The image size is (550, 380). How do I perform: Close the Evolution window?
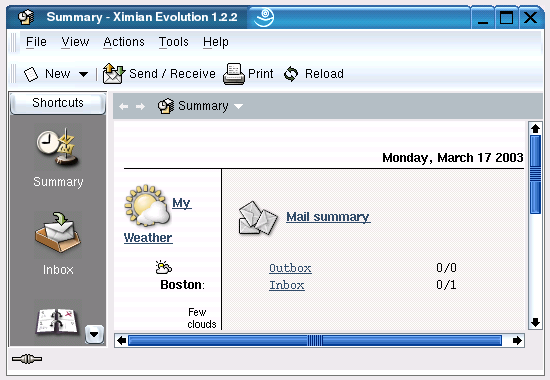[530, 17]
